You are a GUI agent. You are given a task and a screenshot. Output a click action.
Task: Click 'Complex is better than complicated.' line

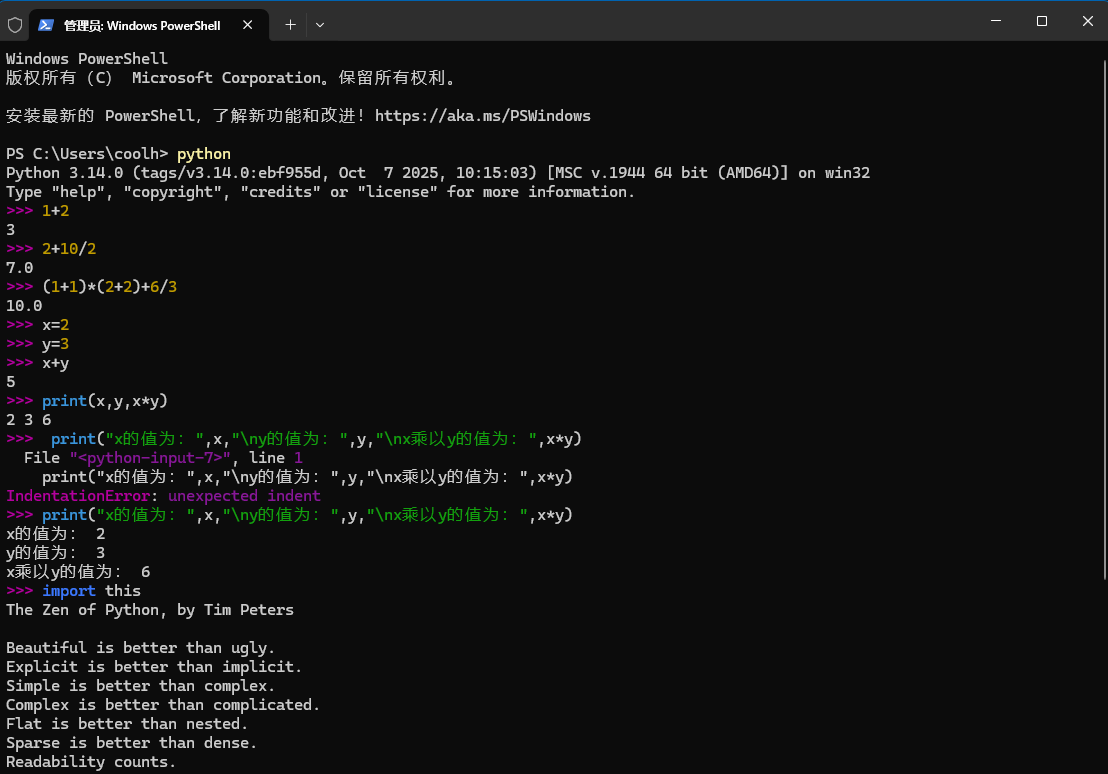(x=163, y=705)
